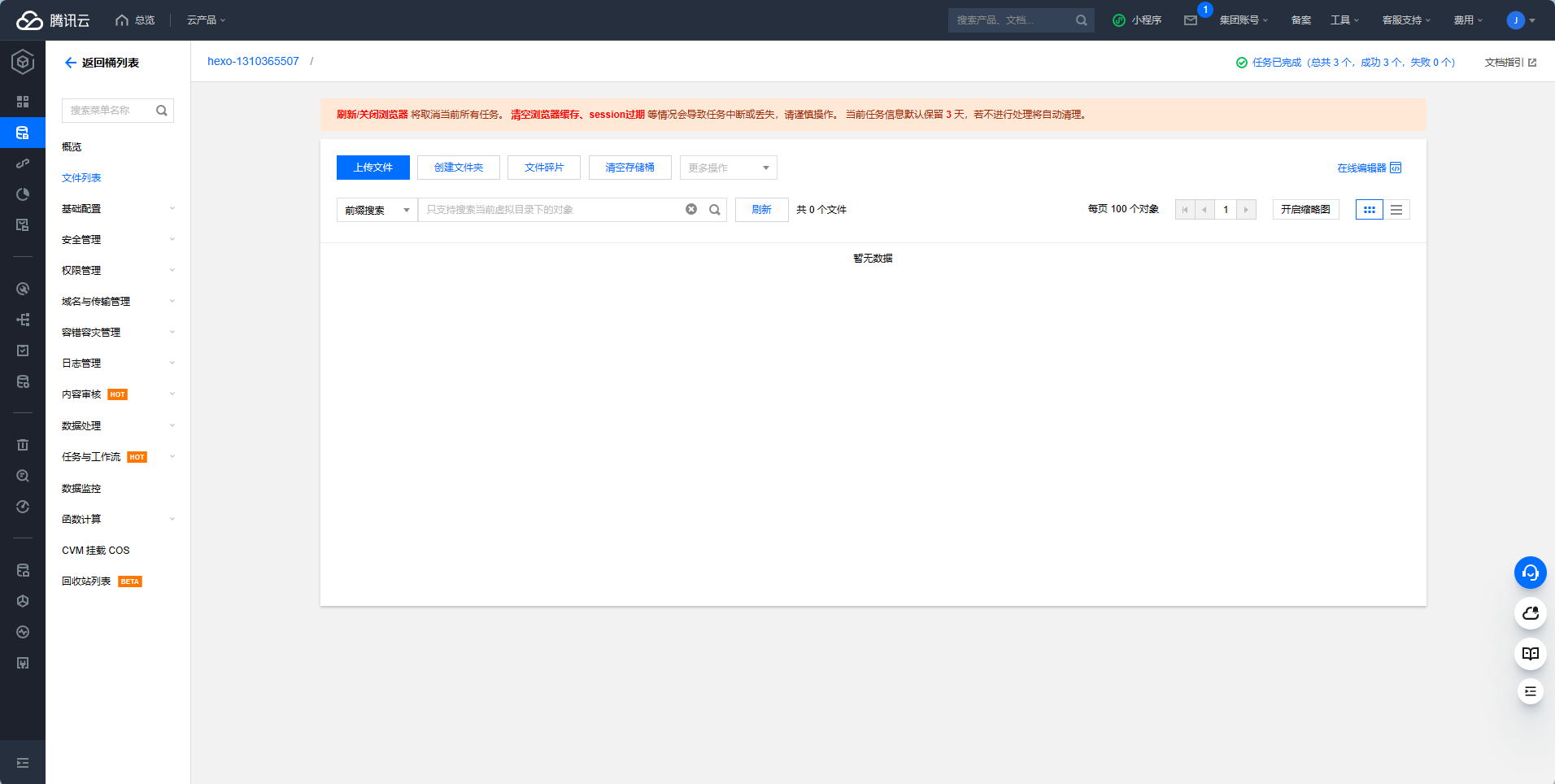This screenshot has height=784, width=1555.
Task: Select 概览 in the sidebar
Action: click(x=72, y=147)
